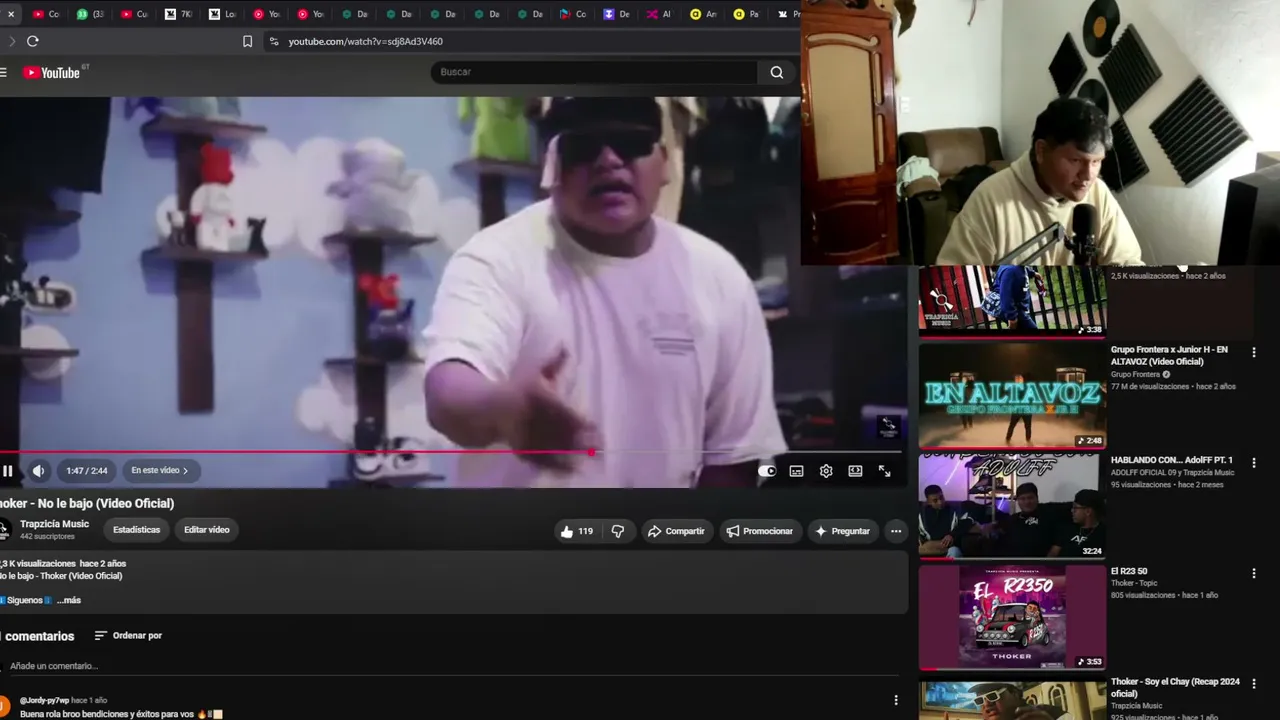Switch to the 'An' browser tab
The width and height of the screenshot is (1280, 720).
click(x=702, y=14)
